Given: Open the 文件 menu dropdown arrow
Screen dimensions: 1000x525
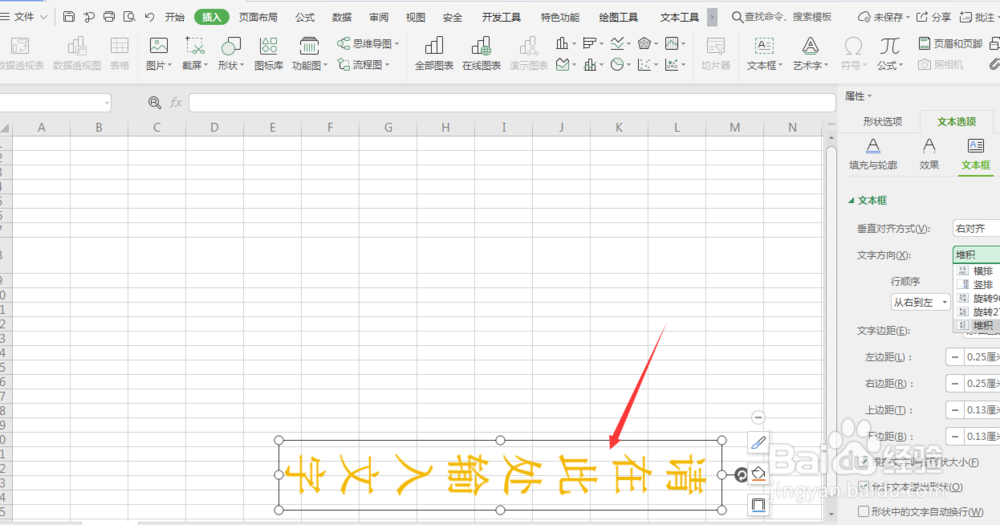Looking at the screenshot, I should [43, 17].
